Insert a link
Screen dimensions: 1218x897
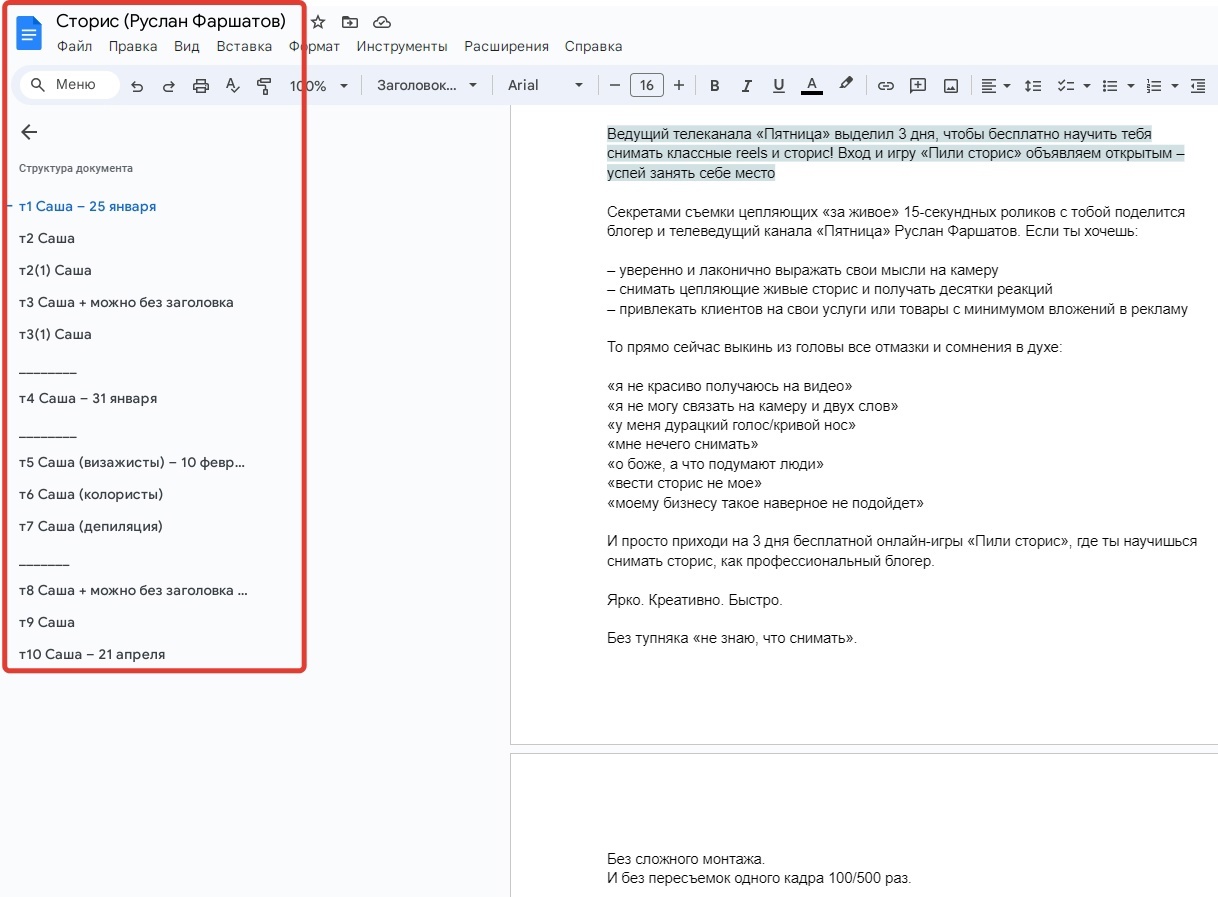click(x=885, y=86)
